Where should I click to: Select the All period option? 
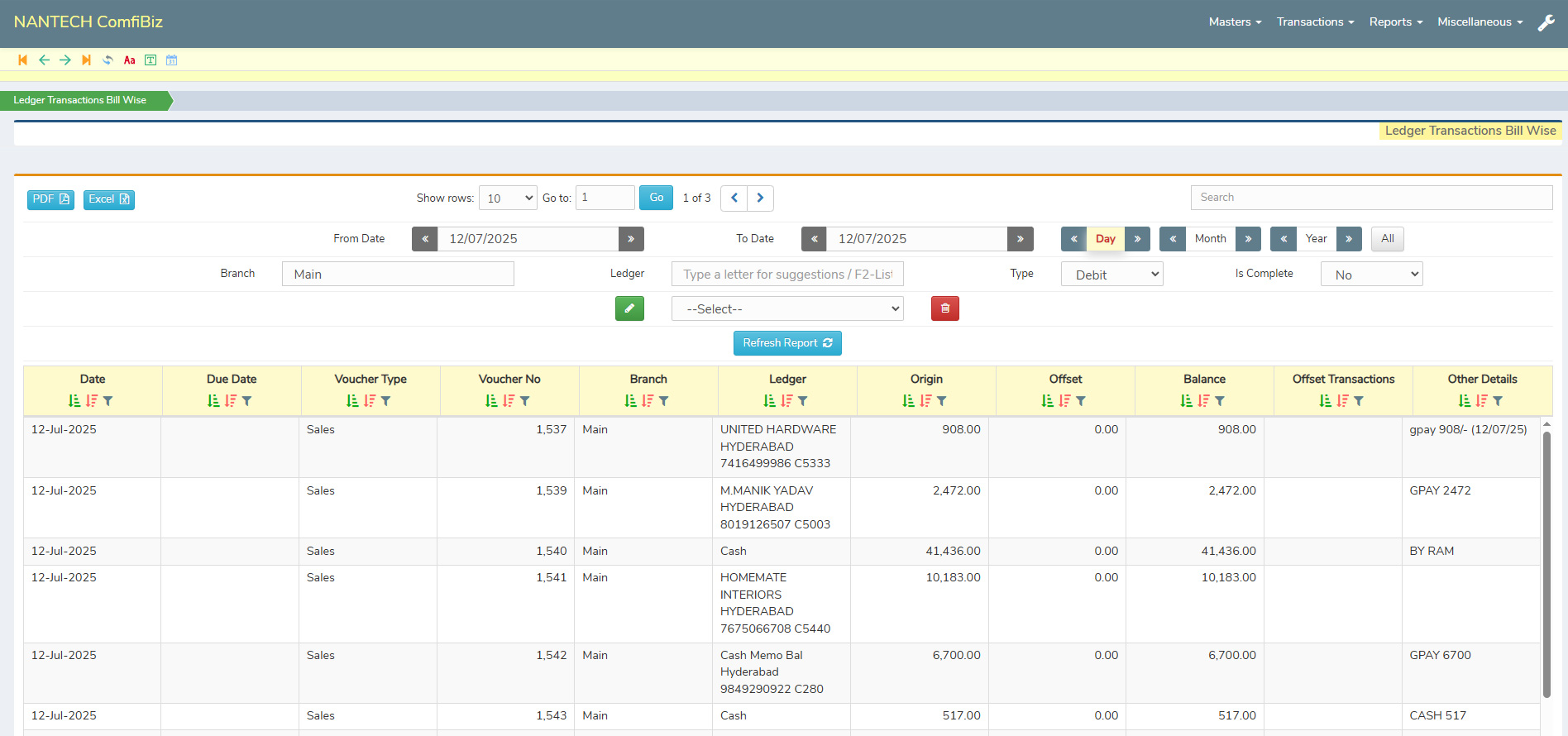1387,239
